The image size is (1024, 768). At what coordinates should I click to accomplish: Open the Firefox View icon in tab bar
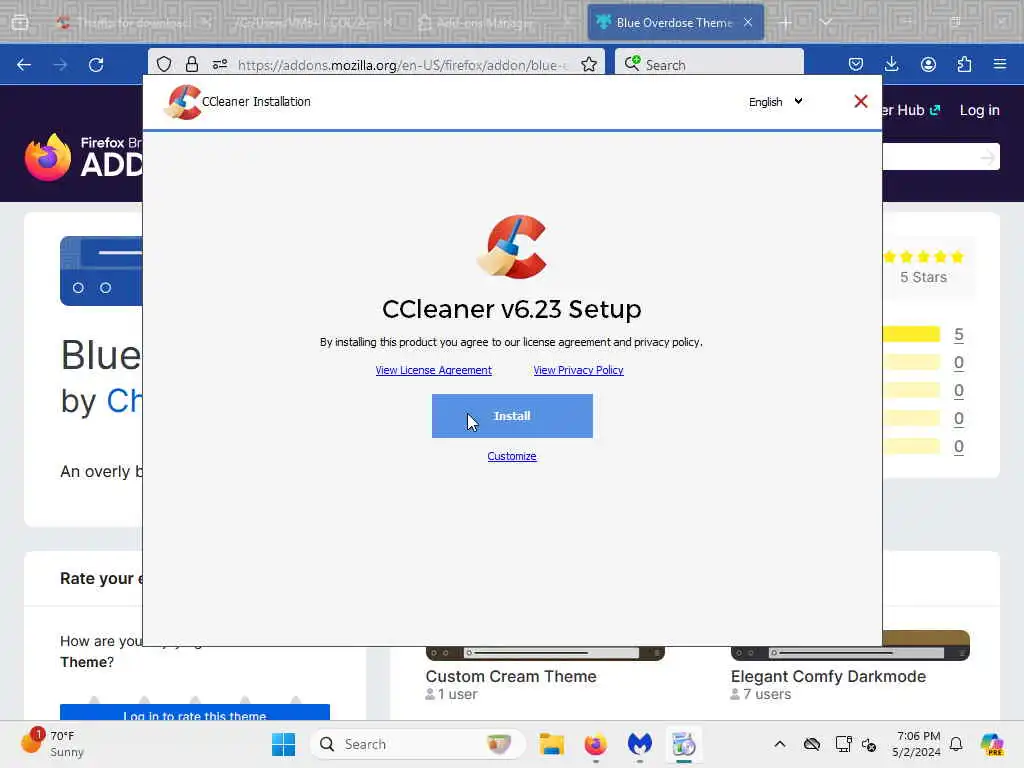(x=20, y=23)
